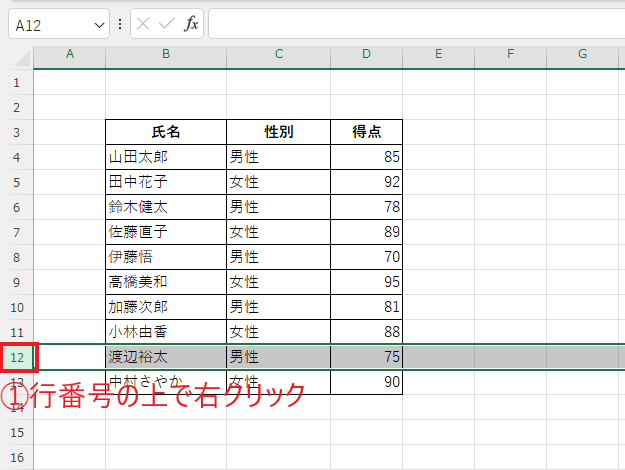Click 女性 in 高橋美和's row
625x470 pixels.
279,282
